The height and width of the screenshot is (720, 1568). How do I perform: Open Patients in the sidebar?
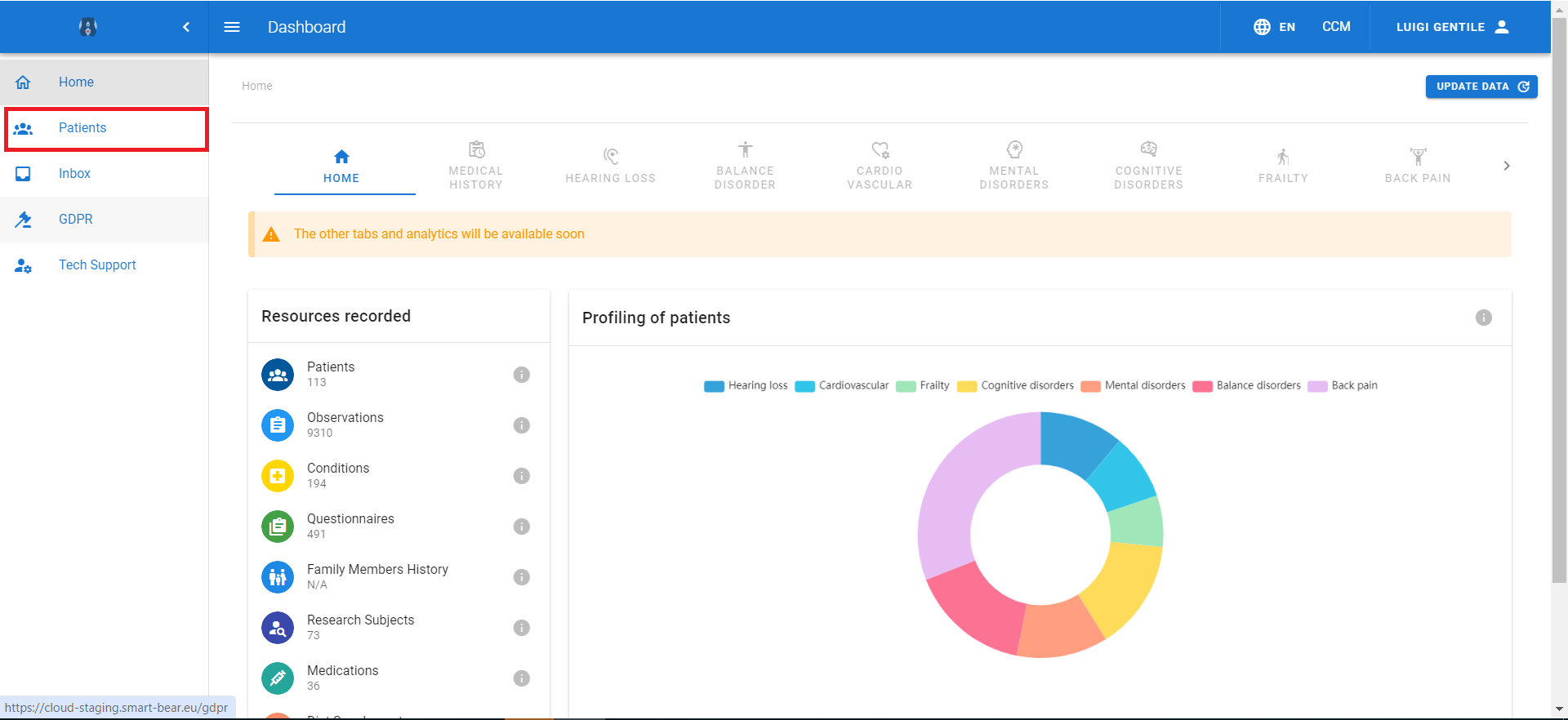[x=106, y=128]
